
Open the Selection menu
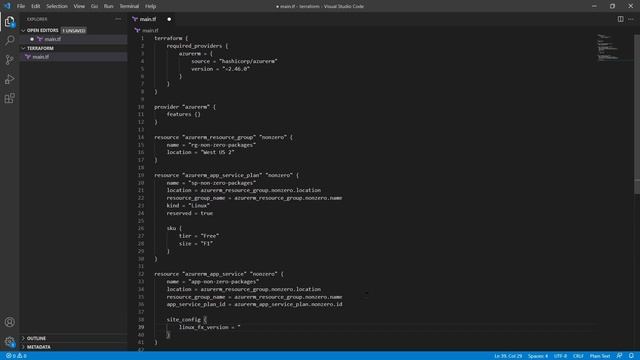point(57,6)
